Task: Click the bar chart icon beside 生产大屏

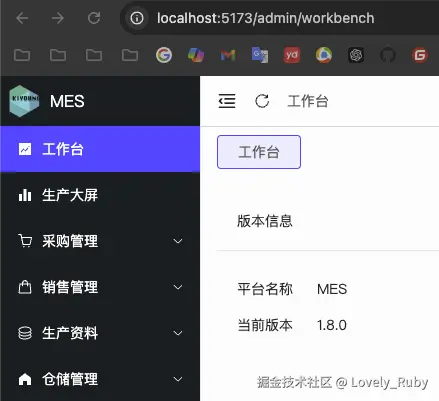Action: (x=25, y=195)
